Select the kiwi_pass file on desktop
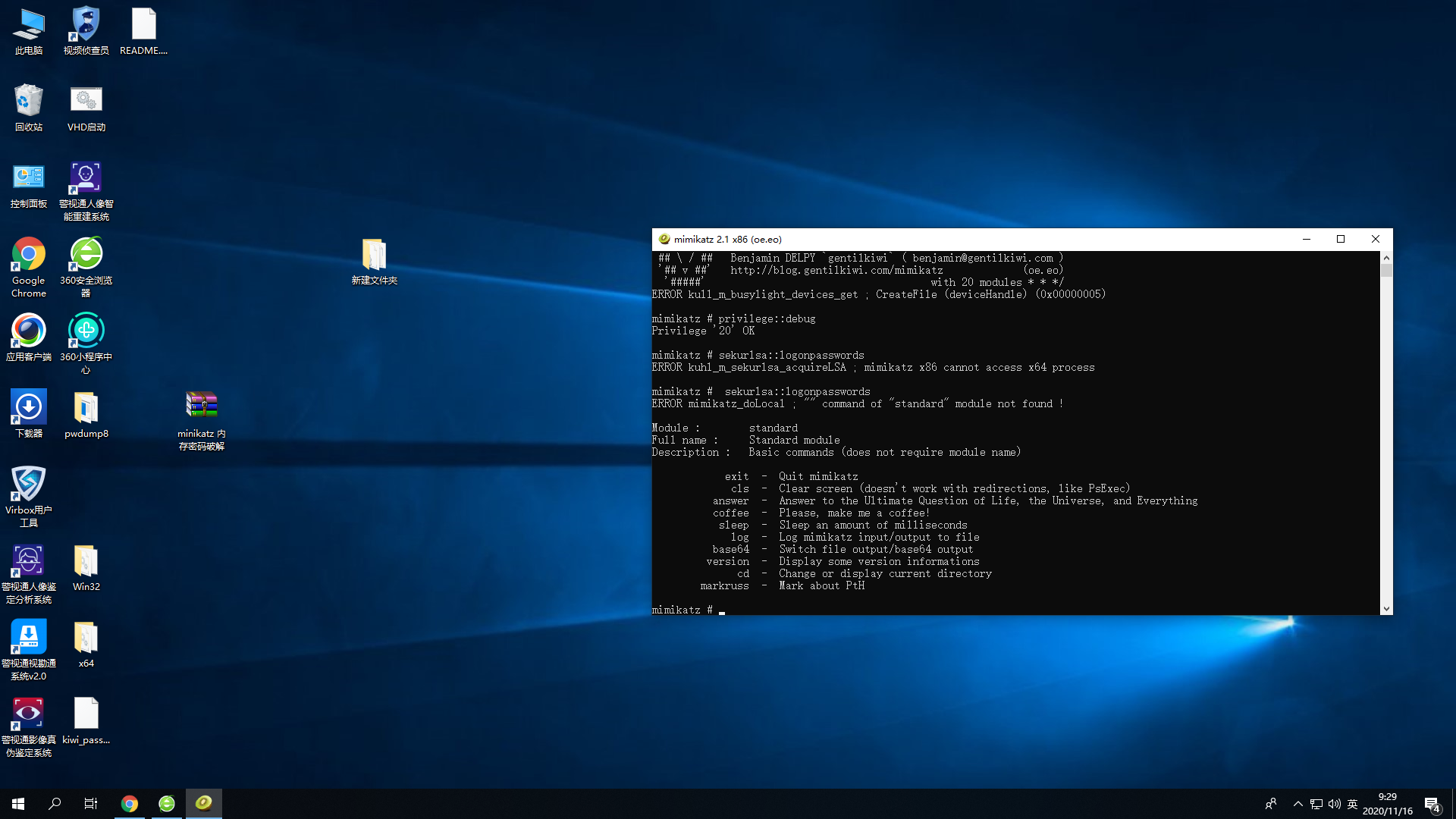The height and width of the screenshot is (819, 1456). [86, 714]
